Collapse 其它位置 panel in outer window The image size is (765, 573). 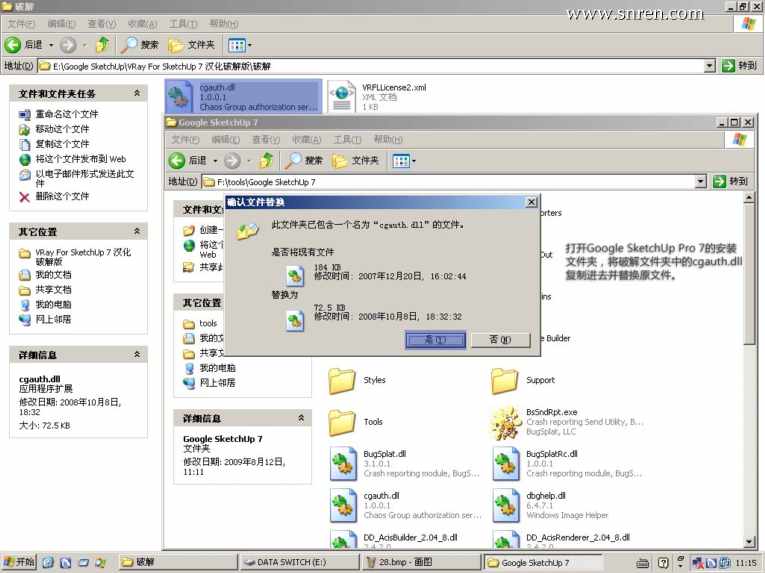137,231
